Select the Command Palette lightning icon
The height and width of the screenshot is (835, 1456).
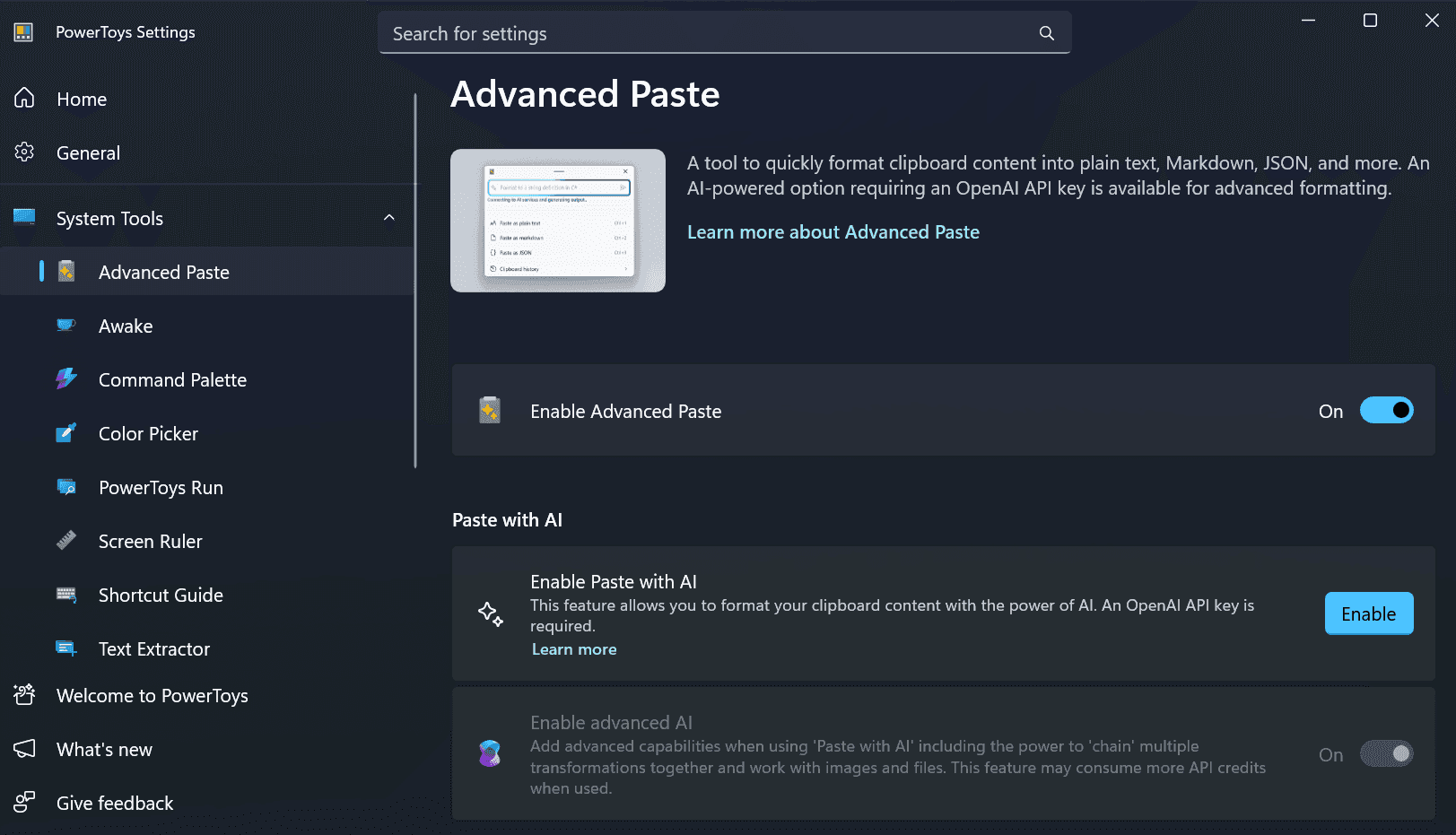66,379
